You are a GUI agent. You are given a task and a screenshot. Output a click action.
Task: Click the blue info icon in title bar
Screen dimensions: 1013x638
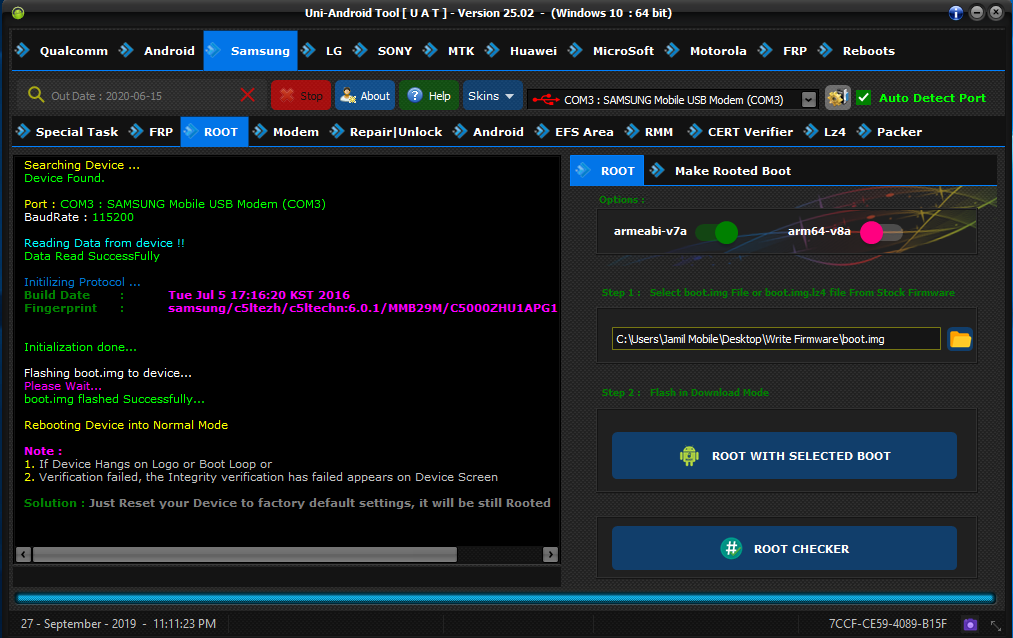[x=956, y=13]
